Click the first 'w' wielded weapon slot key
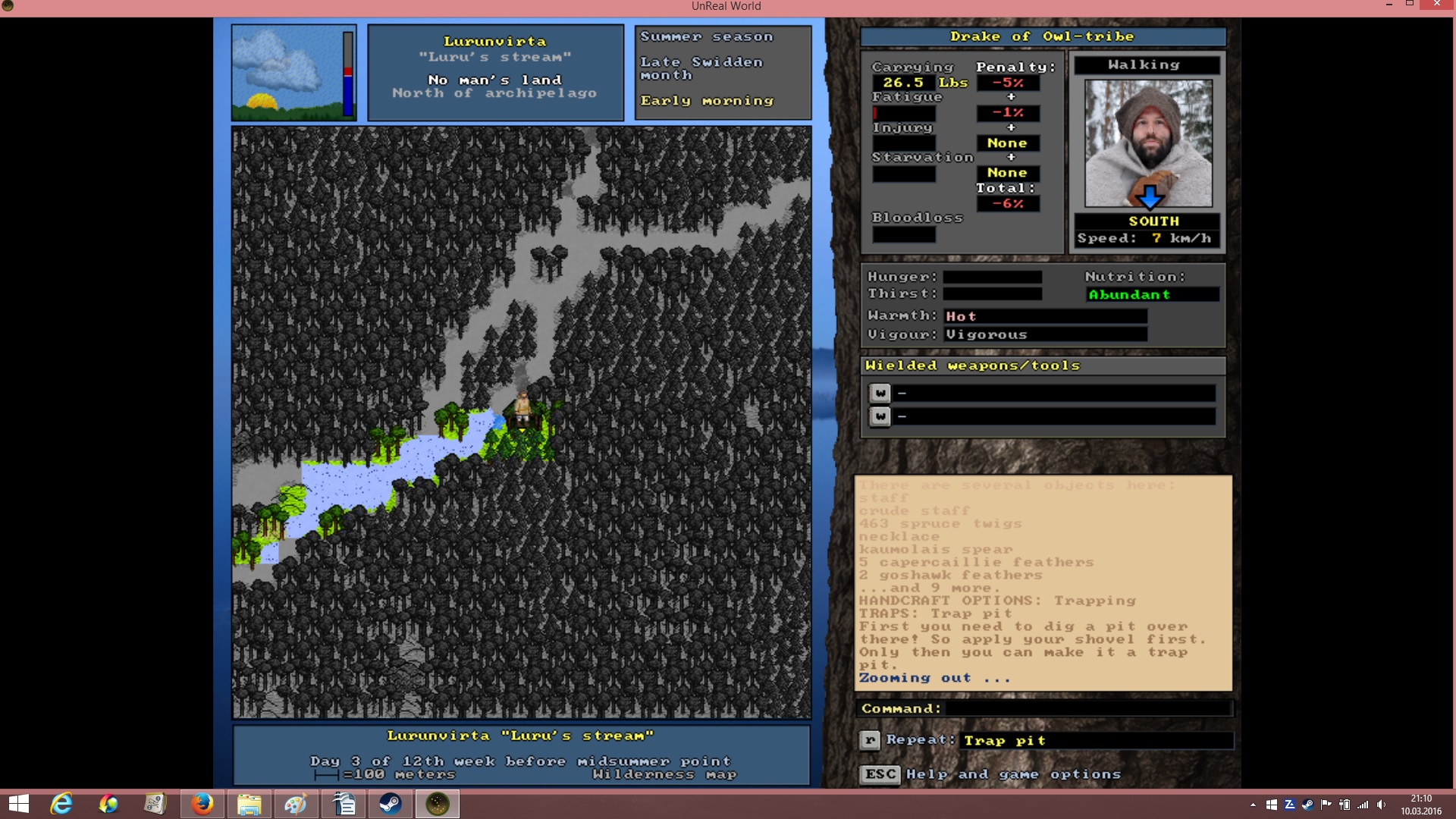Image resolution: width=1456 pixels, height=819 pixels. coord(880,393)
